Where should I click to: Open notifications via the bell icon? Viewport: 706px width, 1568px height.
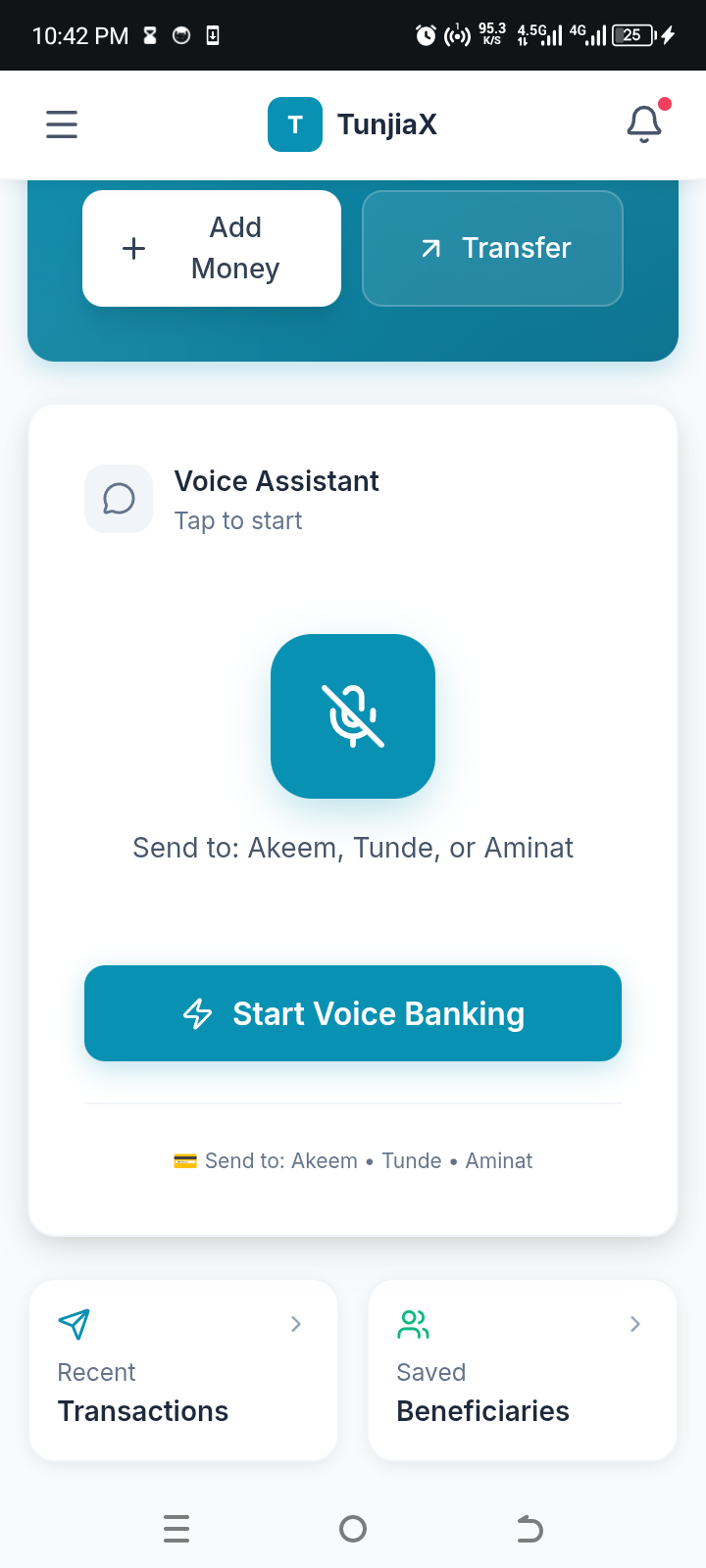click(x=644, y=124)
